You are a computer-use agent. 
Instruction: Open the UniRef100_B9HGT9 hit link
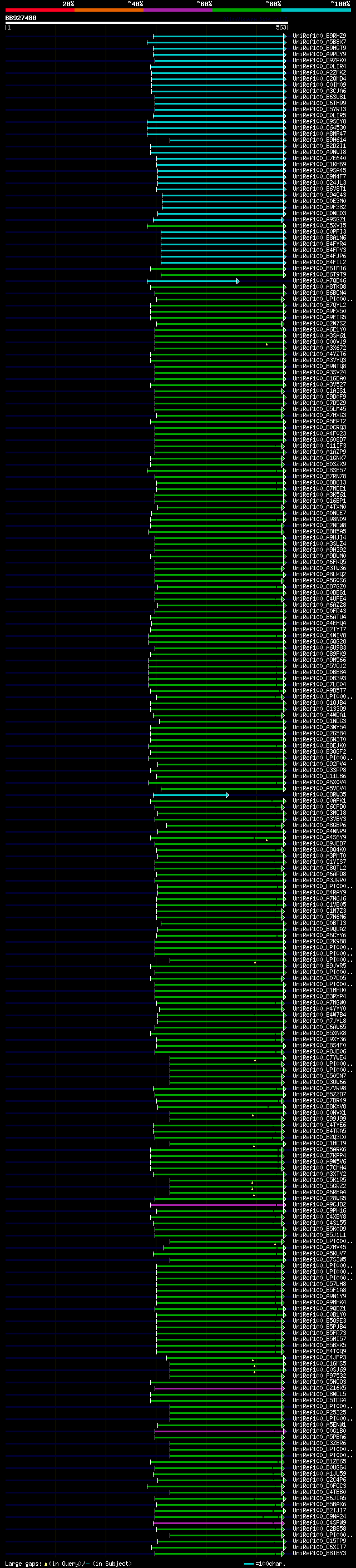319,48
